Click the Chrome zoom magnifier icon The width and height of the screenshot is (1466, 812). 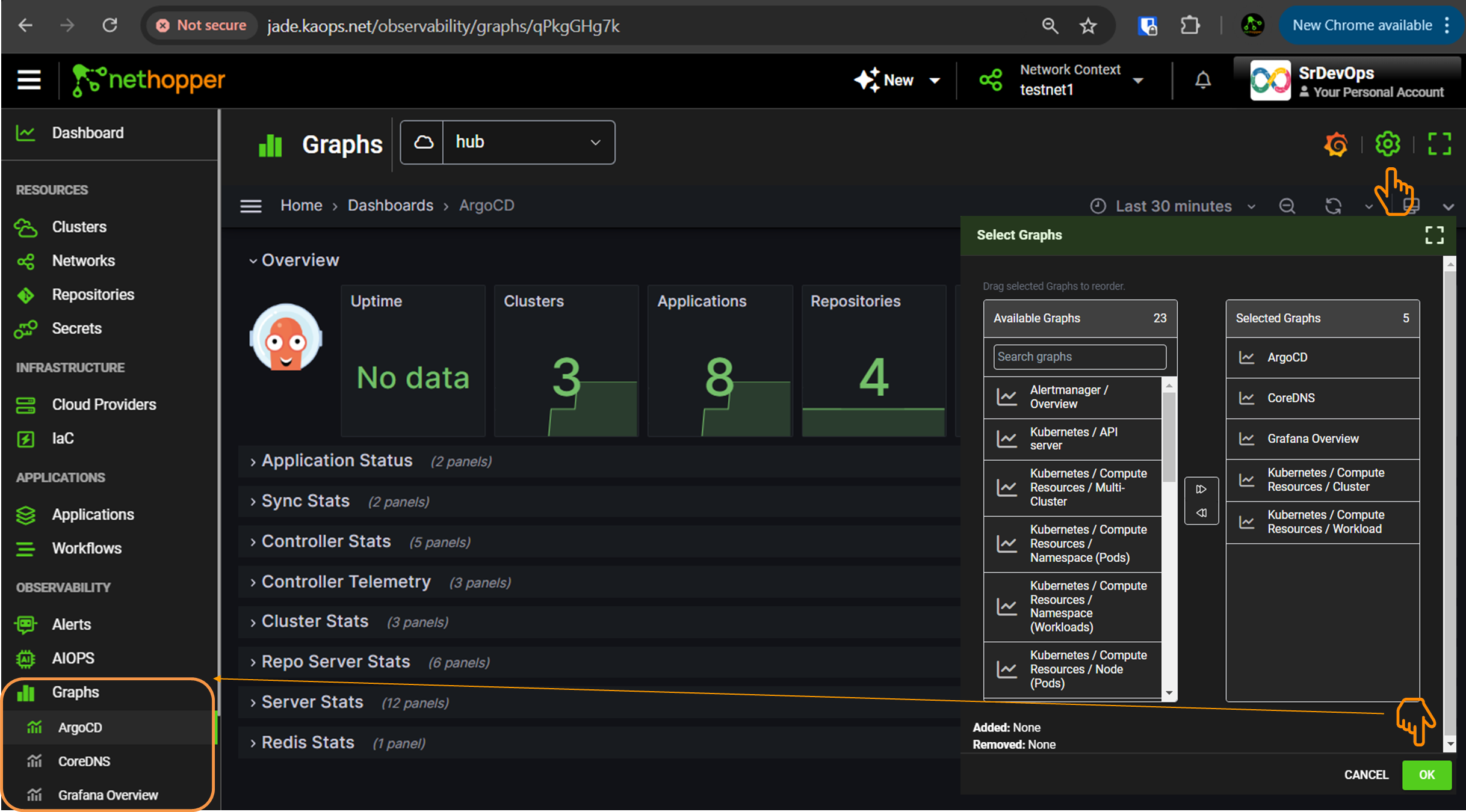click(1050, 26)
